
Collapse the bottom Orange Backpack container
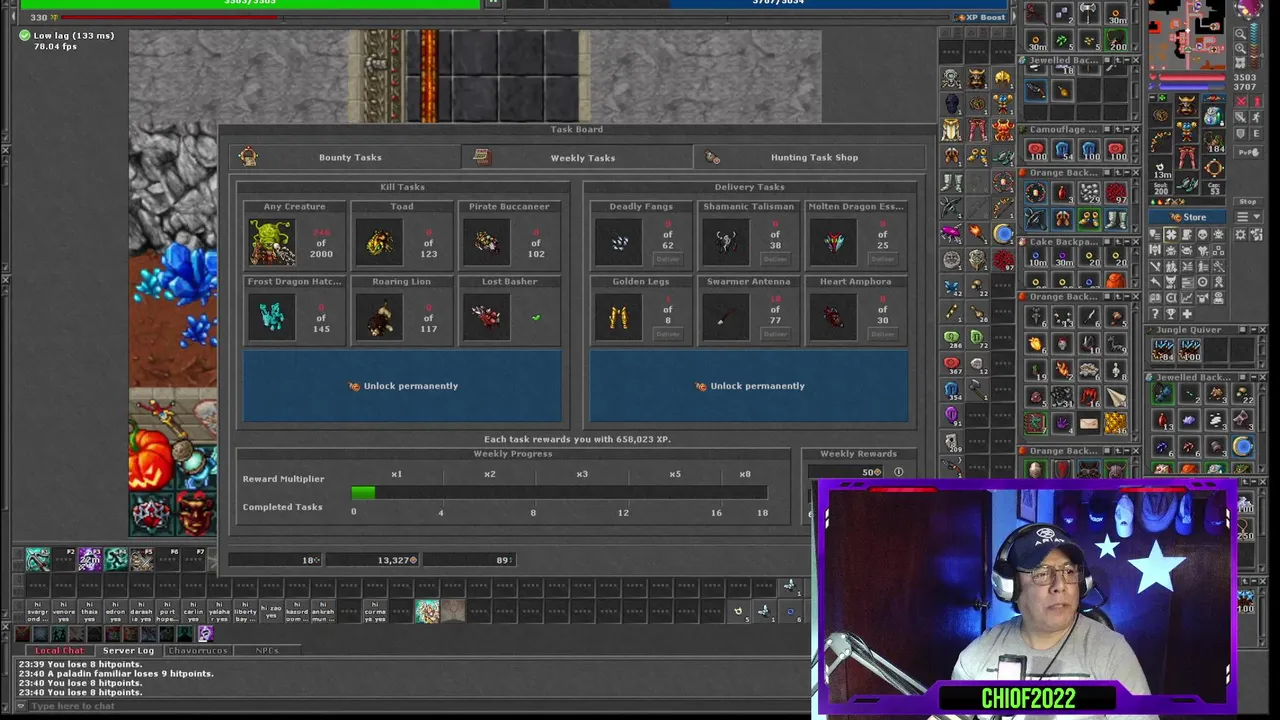1127,451
